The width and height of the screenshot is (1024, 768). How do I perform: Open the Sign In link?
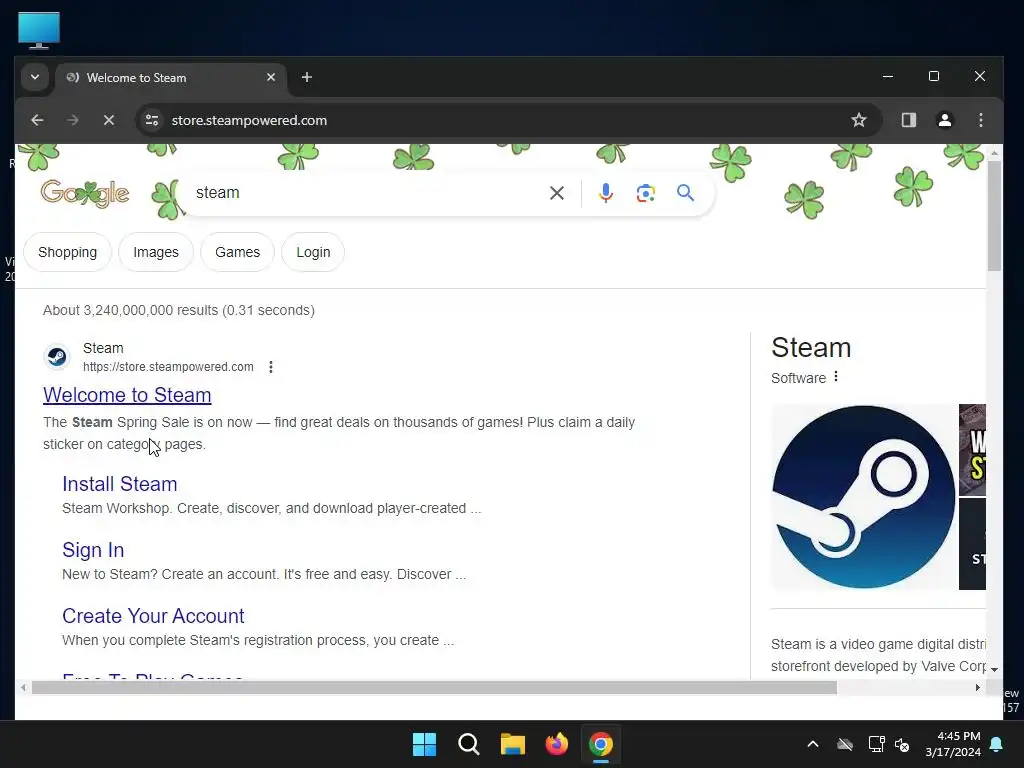93,550
